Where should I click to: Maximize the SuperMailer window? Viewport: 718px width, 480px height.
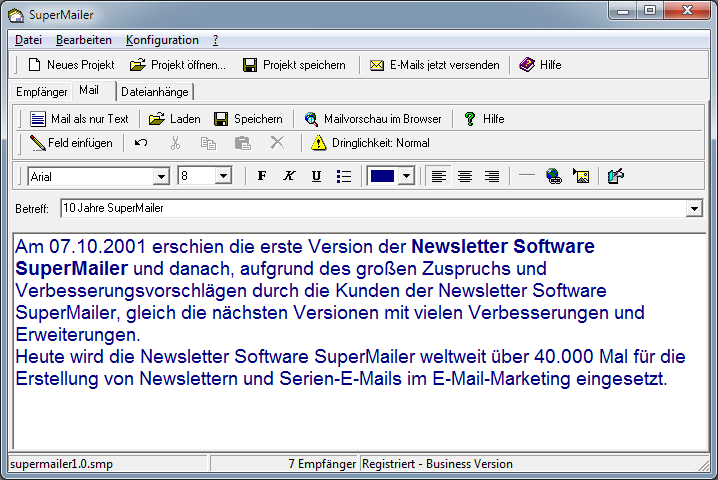pos(650,11)
